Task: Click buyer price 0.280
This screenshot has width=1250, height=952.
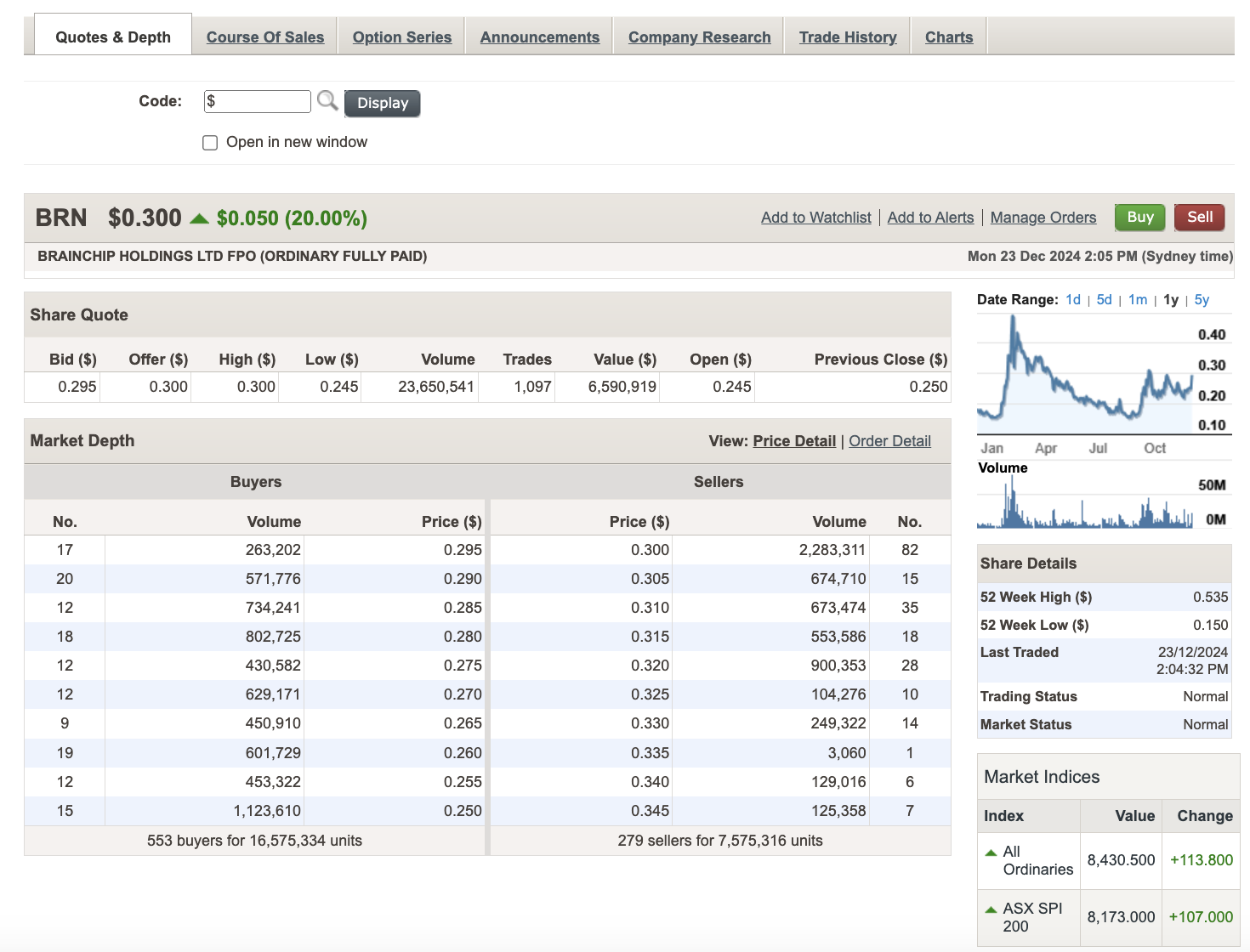Action: pos(463,637)
